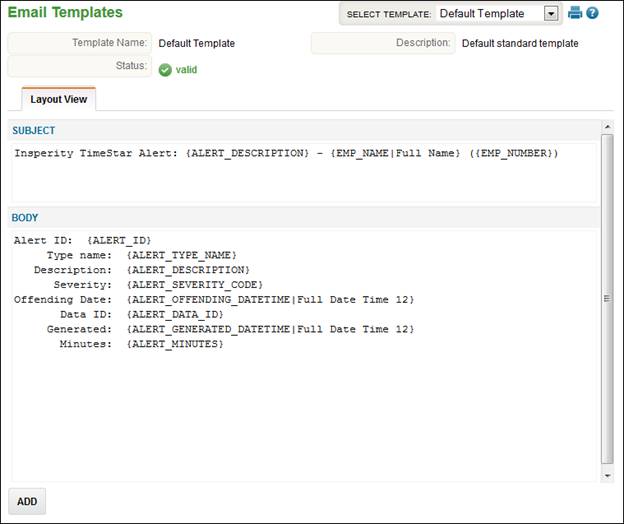Click the Status label
Viewport: 624px width, 524px height.
[131, 65]
